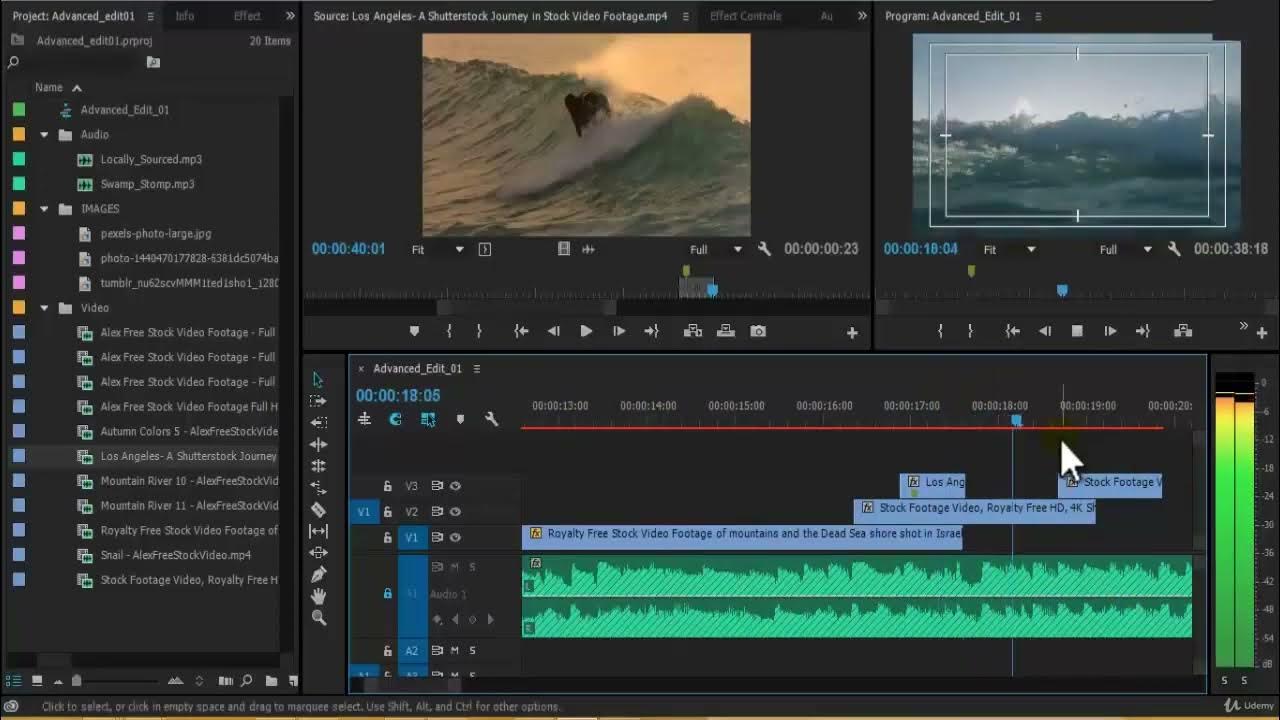This screenshot has height=720, width=1280.
Task: Mute track A2 with the M button
Action: pyautogui.click(x=454, y=651)
